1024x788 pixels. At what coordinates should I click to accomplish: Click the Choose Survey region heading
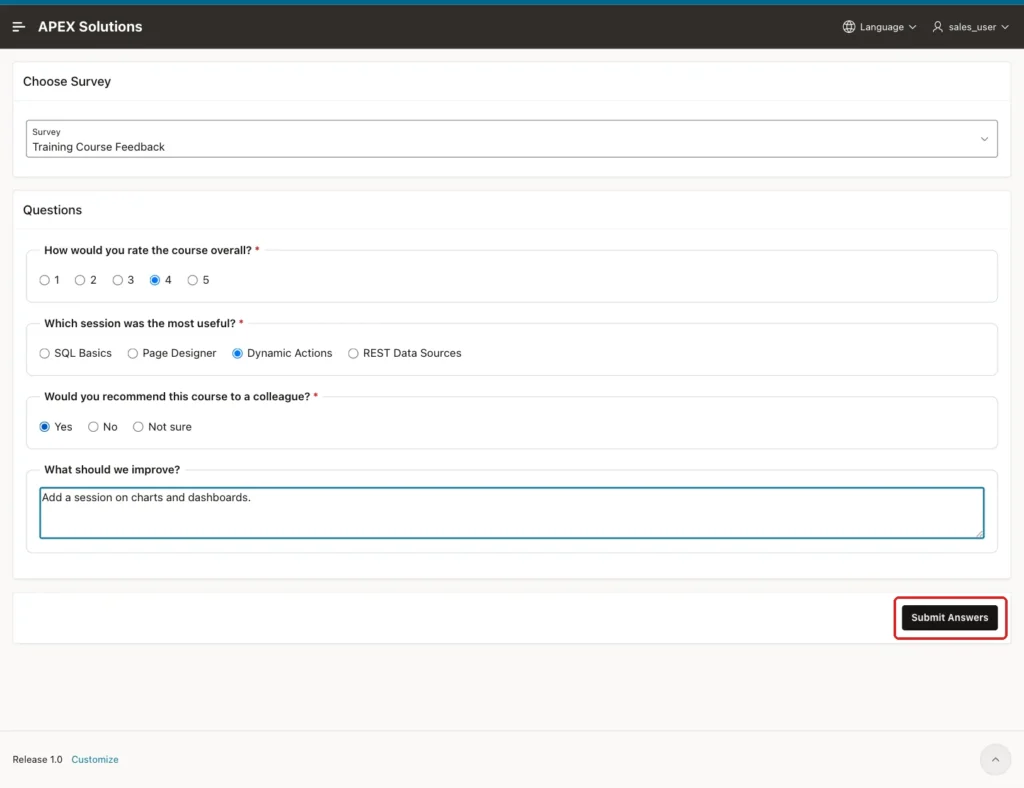click(67, 82)
